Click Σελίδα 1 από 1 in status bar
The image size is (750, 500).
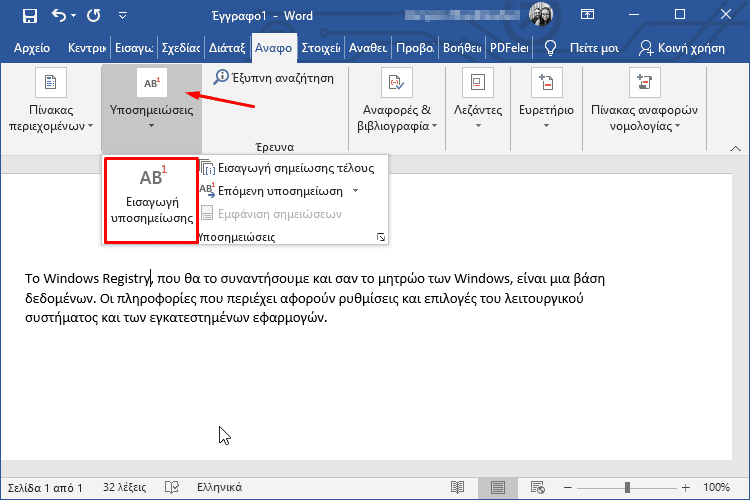(45, 488)
